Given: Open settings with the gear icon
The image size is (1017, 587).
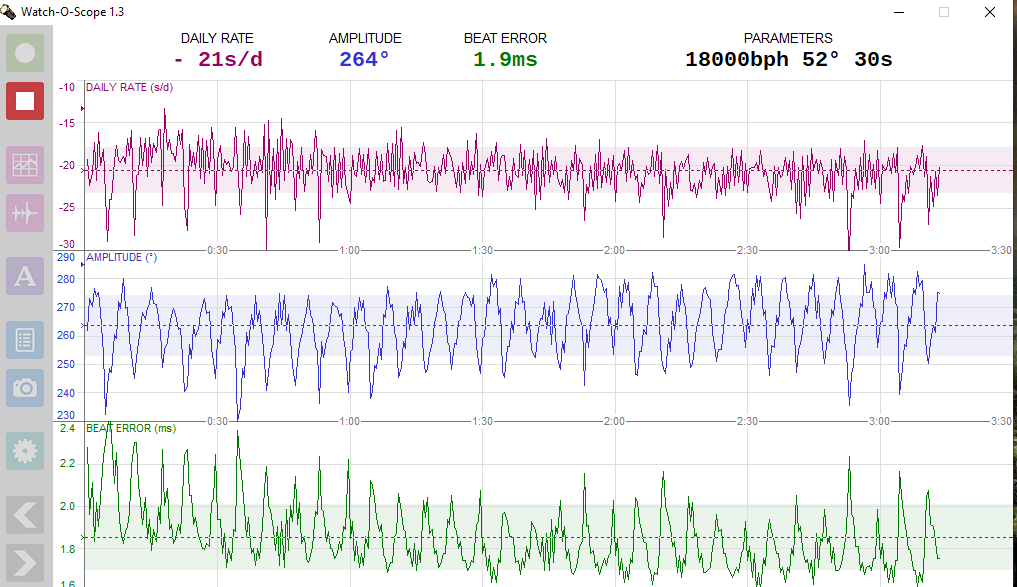Looking at the screenshot, I should (25, 451).
